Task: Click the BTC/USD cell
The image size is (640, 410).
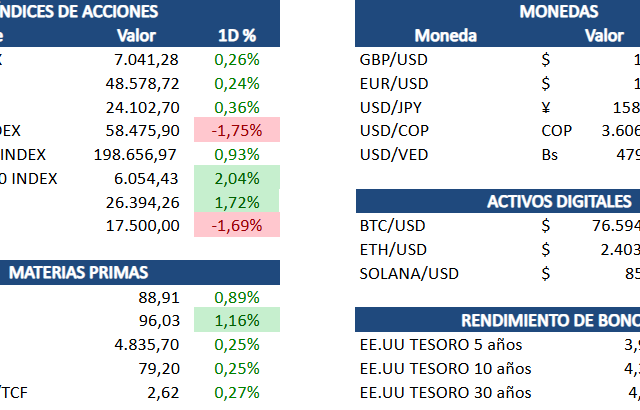Action: (392, 226)
